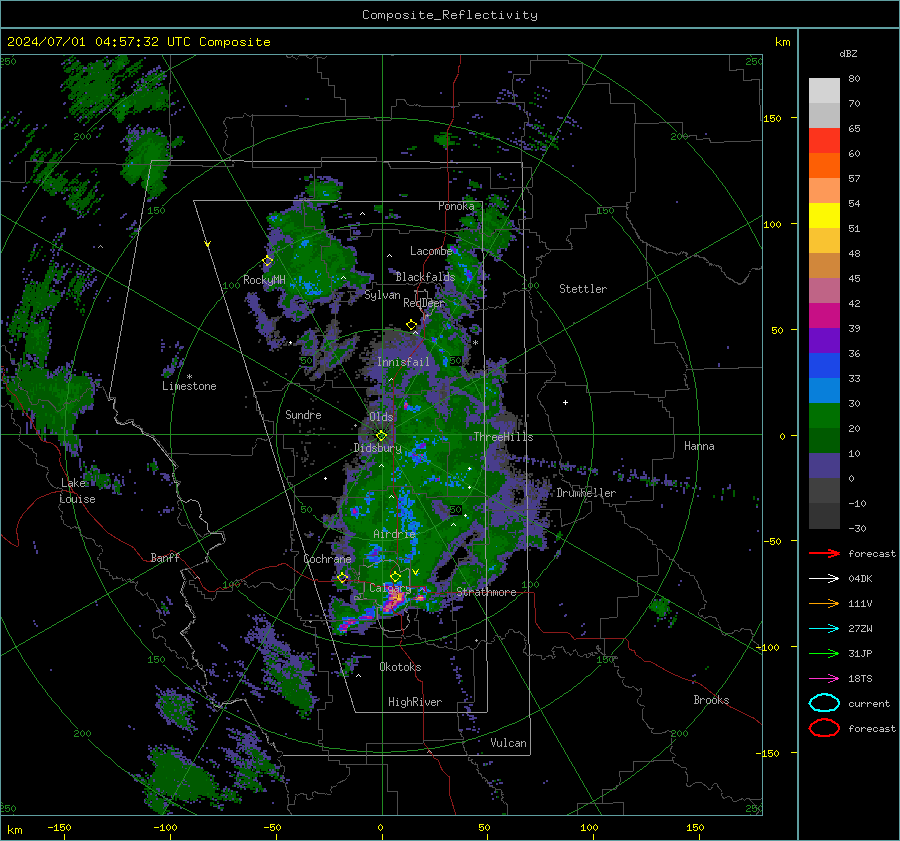Click the Brooks town label
This screenshot has height=841, width=900.
pos(711,700)
